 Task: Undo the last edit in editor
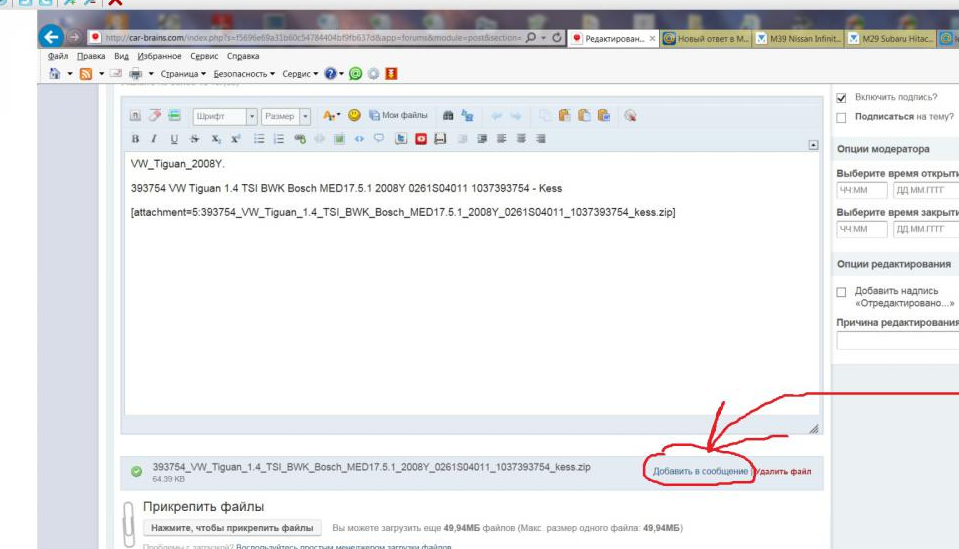pos(497,116)
